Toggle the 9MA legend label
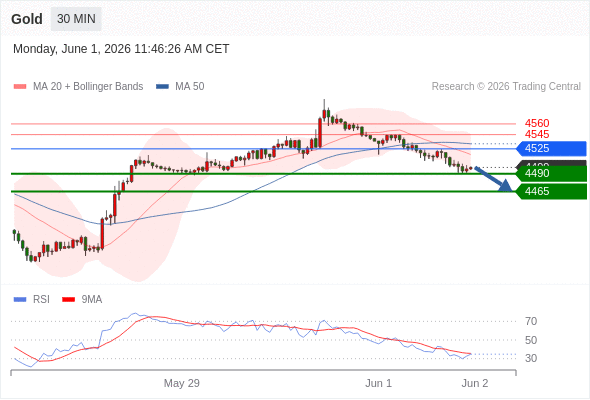This screenshot has height=400, width=590. [92, 300]
